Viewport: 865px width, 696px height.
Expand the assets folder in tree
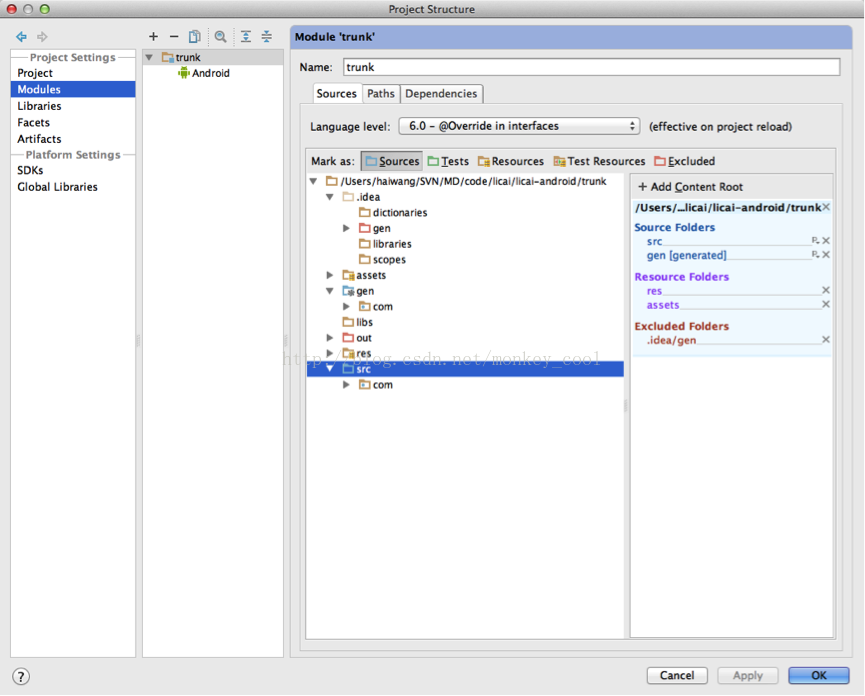point(330,275)
